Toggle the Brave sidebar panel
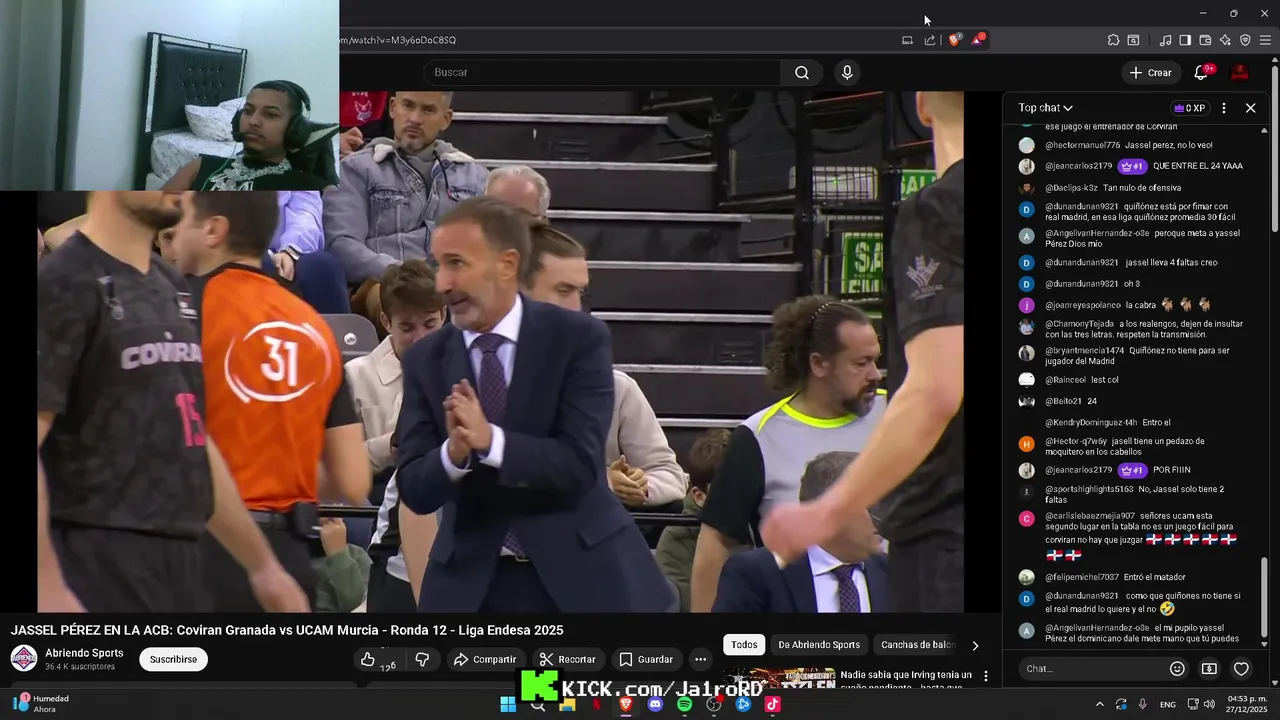The height and width of the screenshot is (720, 1280). (x=1185, y=40)
